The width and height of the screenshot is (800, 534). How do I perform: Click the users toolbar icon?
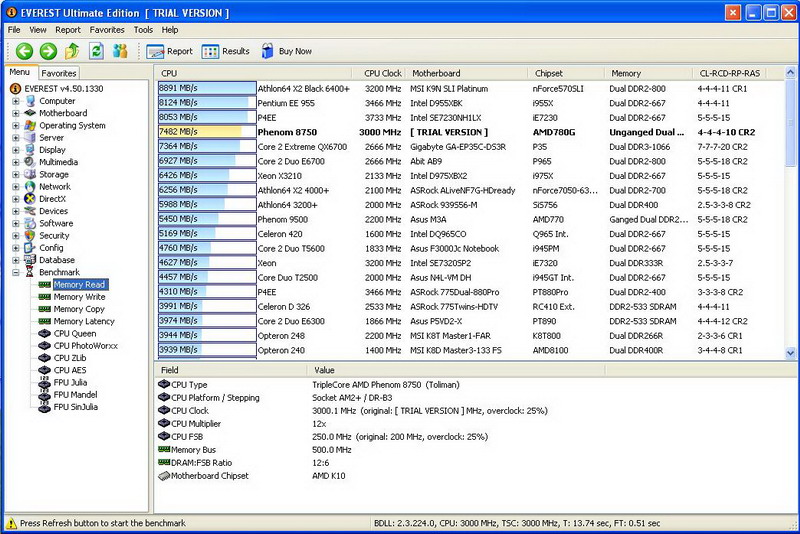(120, 51)
